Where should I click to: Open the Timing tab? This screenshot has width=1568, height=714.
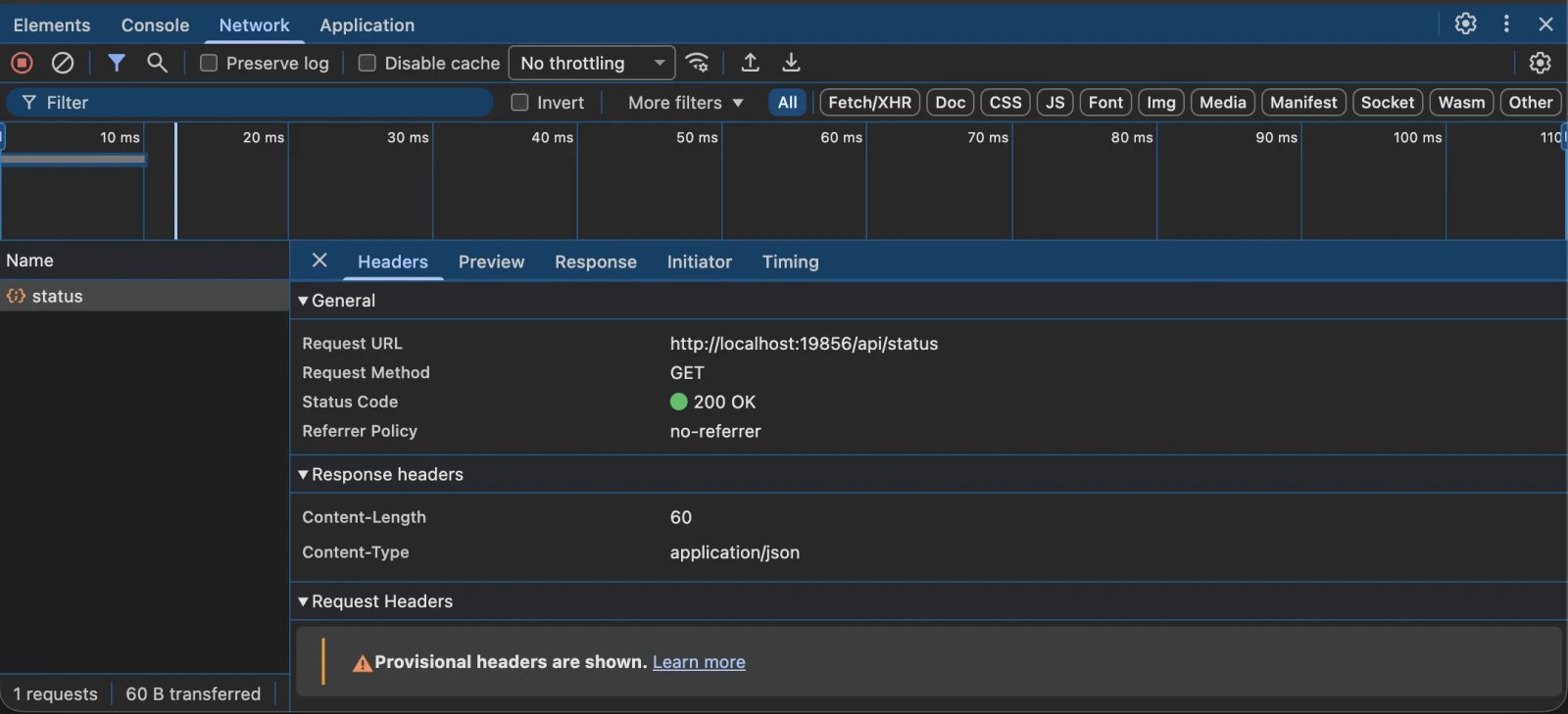(791, 262)
